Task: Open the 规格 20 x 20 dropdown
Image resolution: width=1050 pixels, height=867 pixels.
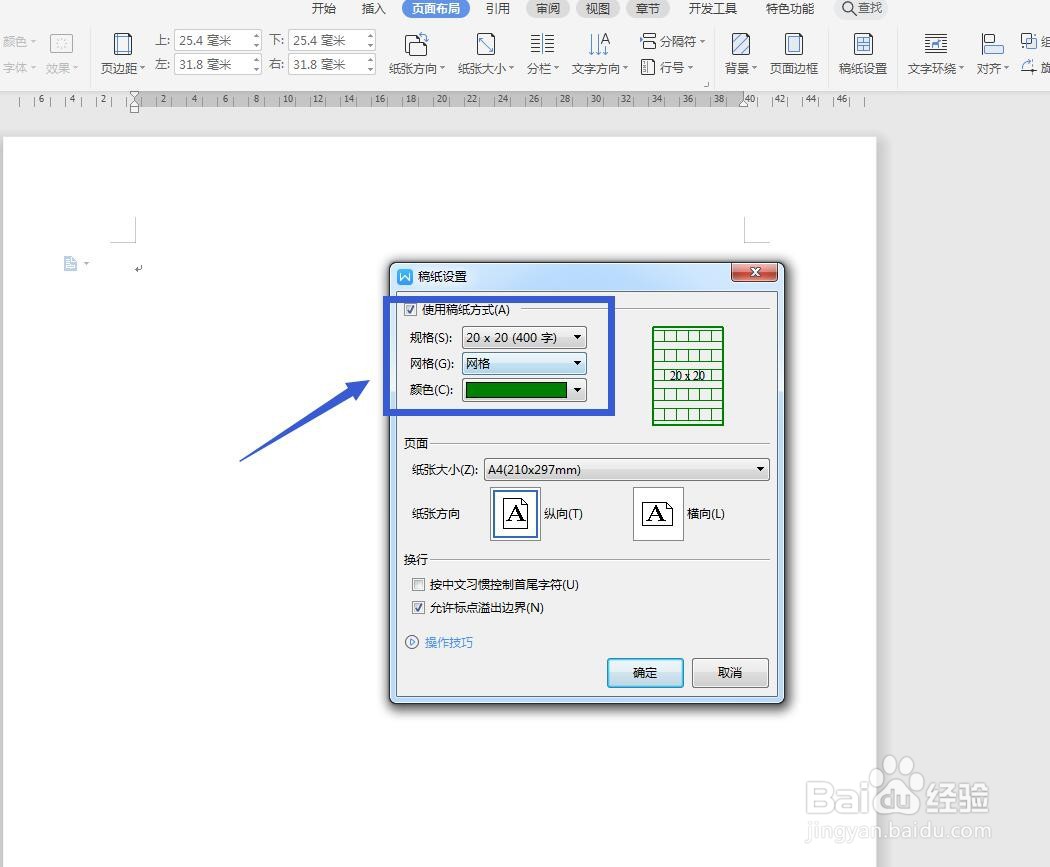Action: tap(524, 337)
